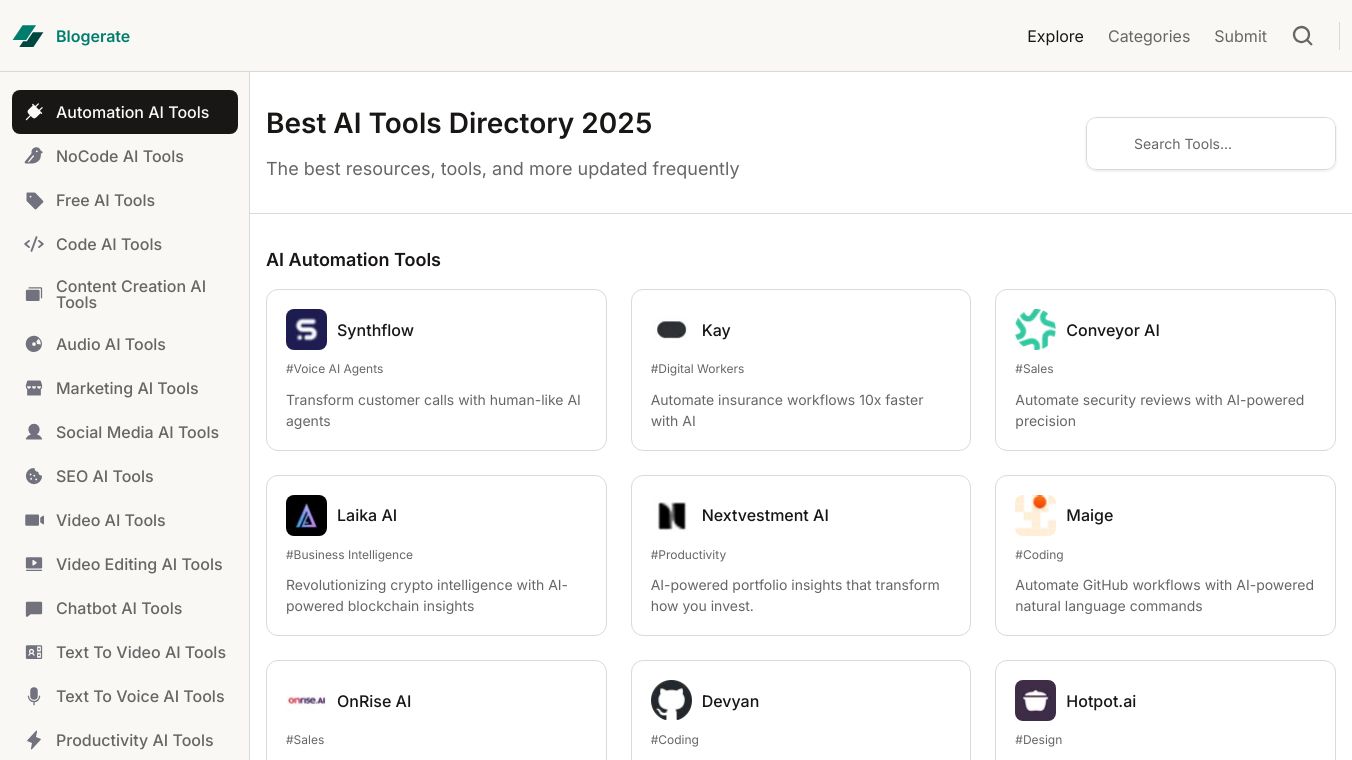Open NoCode AI Tools category
The image size is (1352, 760).
pyautogui.click(x=119, y=156)
